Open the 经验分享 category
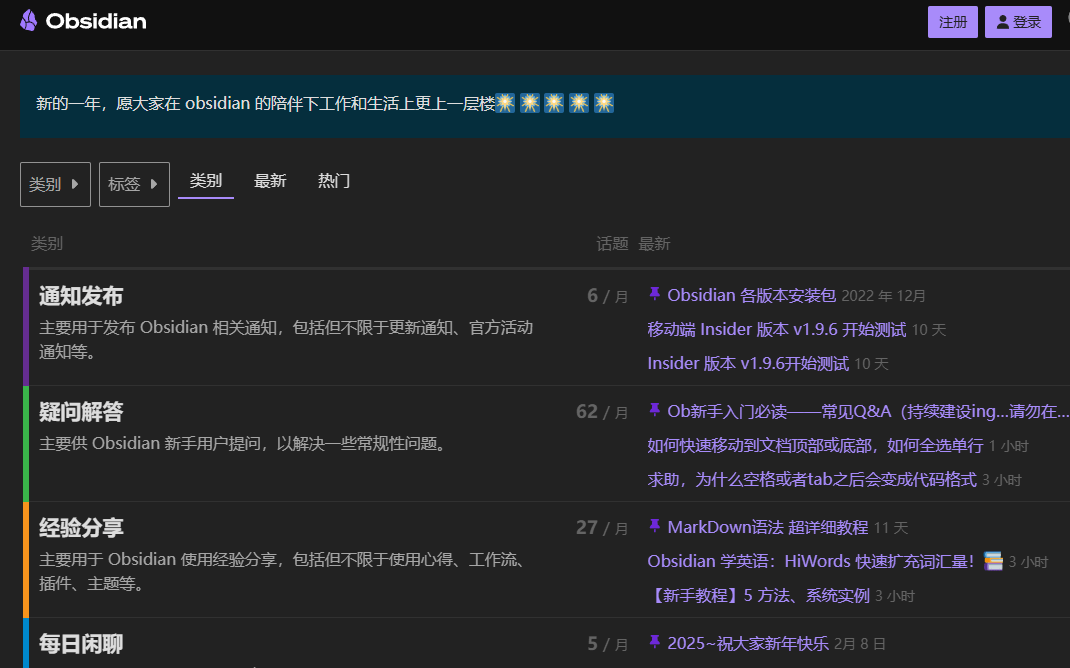Viewport: 1070px width, 668px height. (x=81, y=528)
